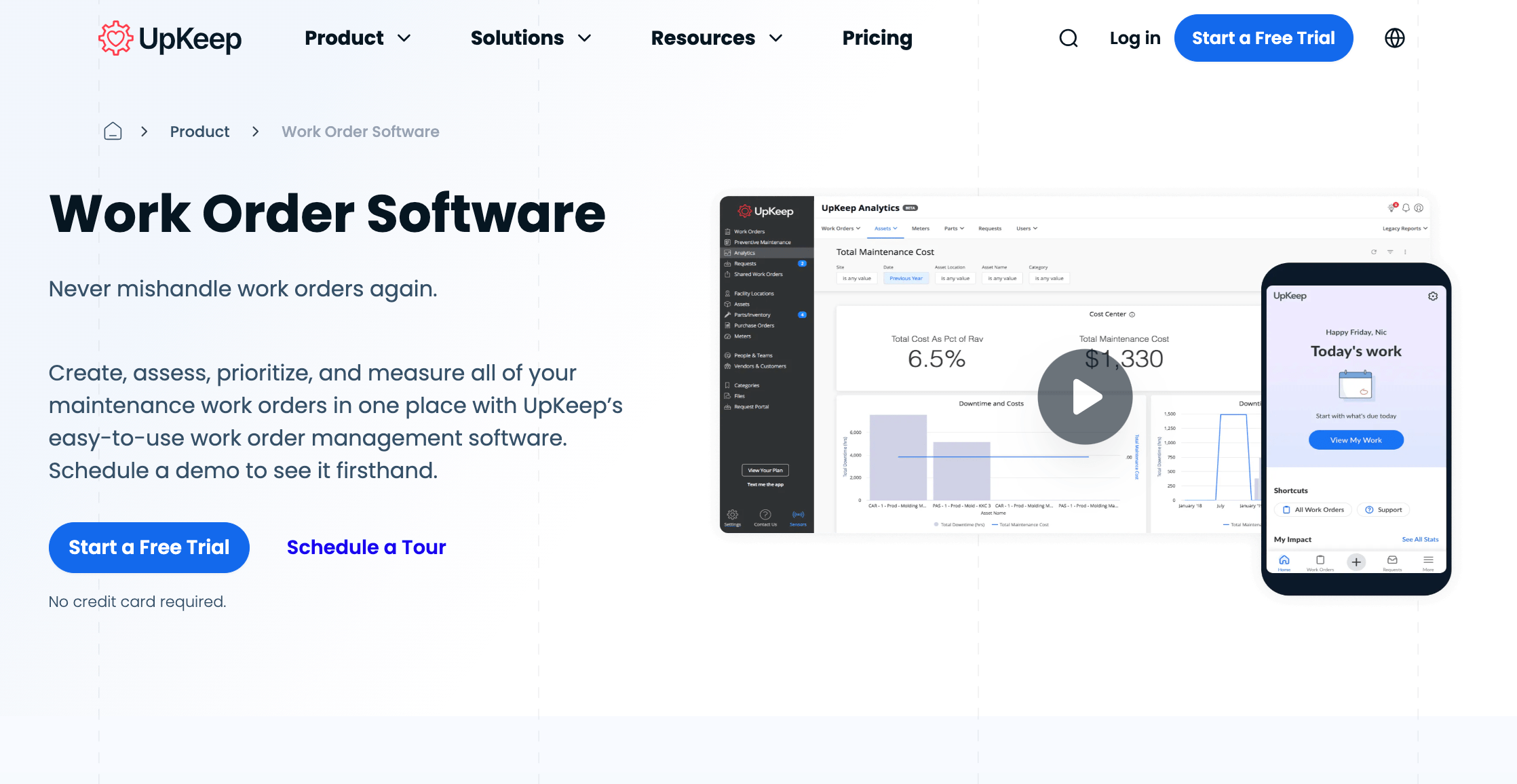This screenshot has height=784, width=1517.
Task: Open the settings gear on the phone screen
Action: [1433, 296]
